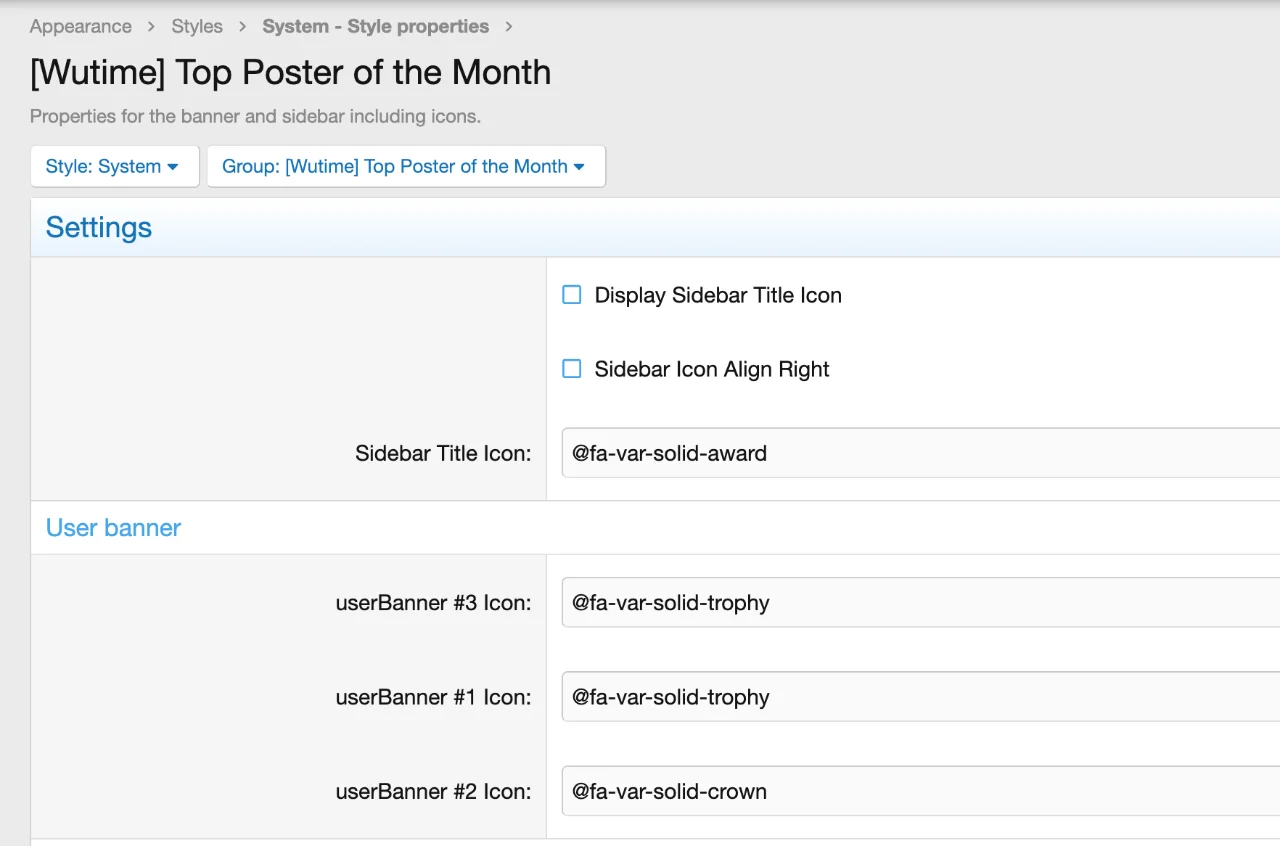
Task: Click System - Style properties breadcrumb
Action: pos(375,27)
